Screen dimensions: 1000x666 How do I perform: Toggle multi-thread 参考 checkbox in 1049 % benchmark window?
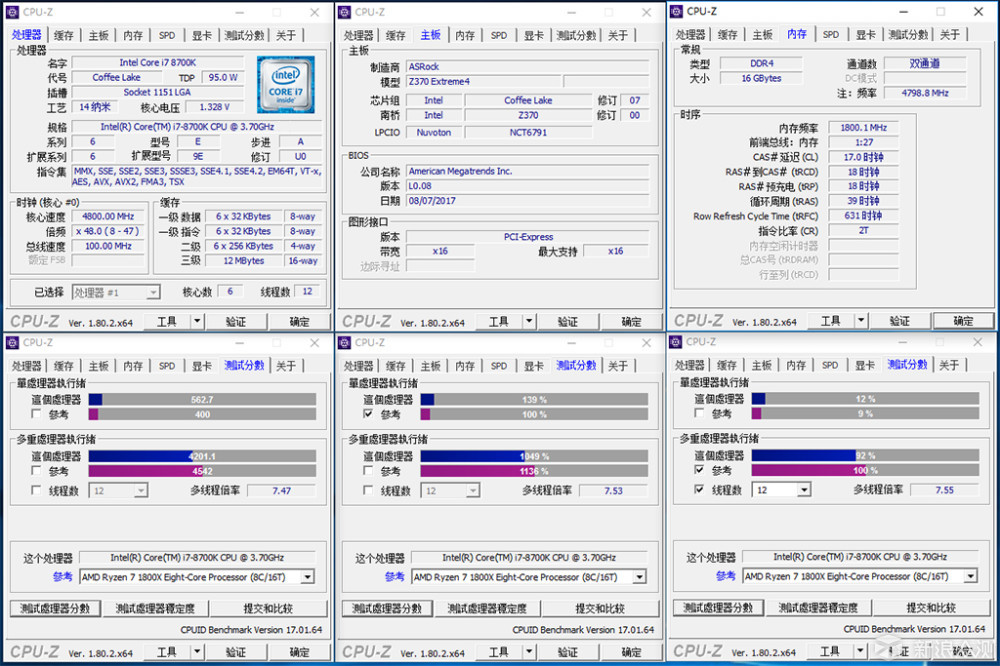click(368, 471)
